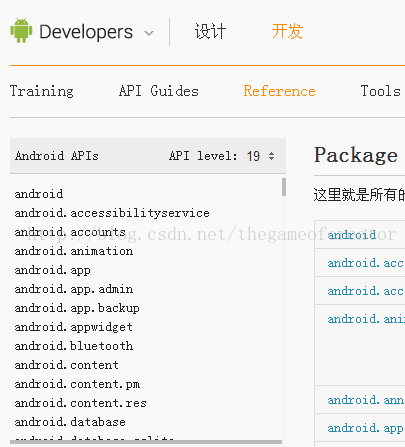
Task: Expand the Developers site dropdown chevron
Action: click(x=149, y=33)
